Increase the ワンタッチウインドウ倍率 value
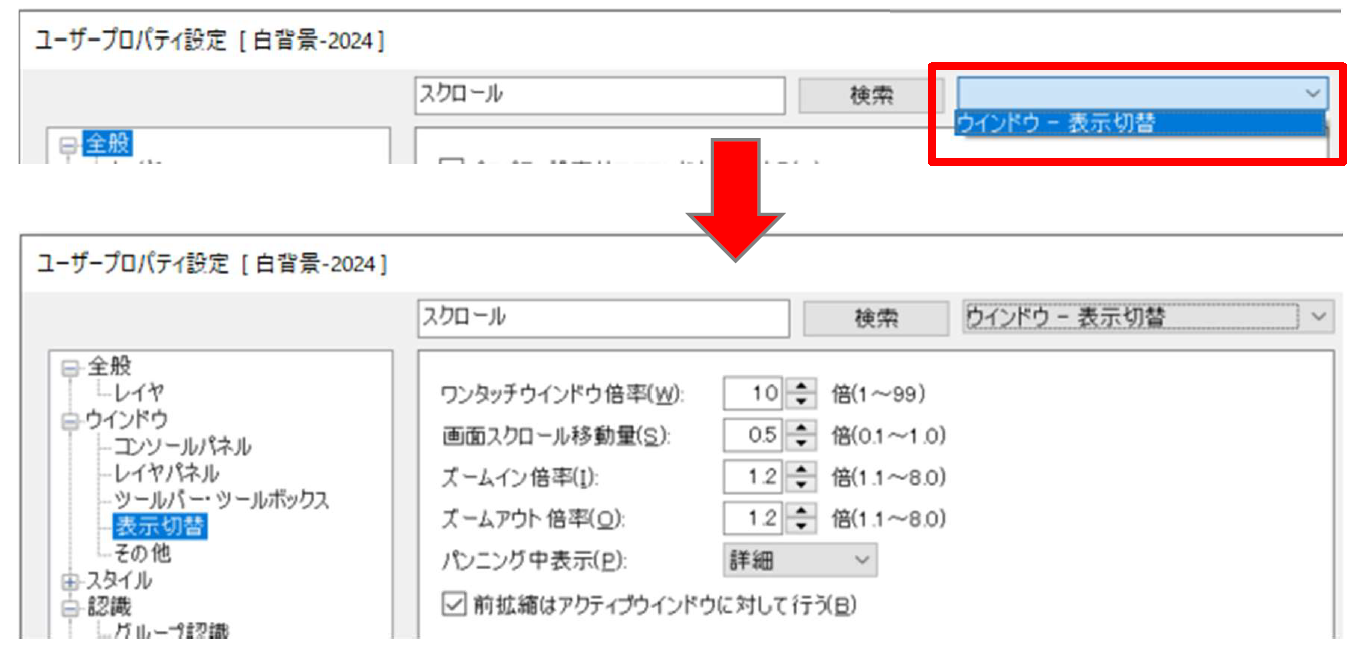The image size is (1359, 650). (x=801, y=387)
